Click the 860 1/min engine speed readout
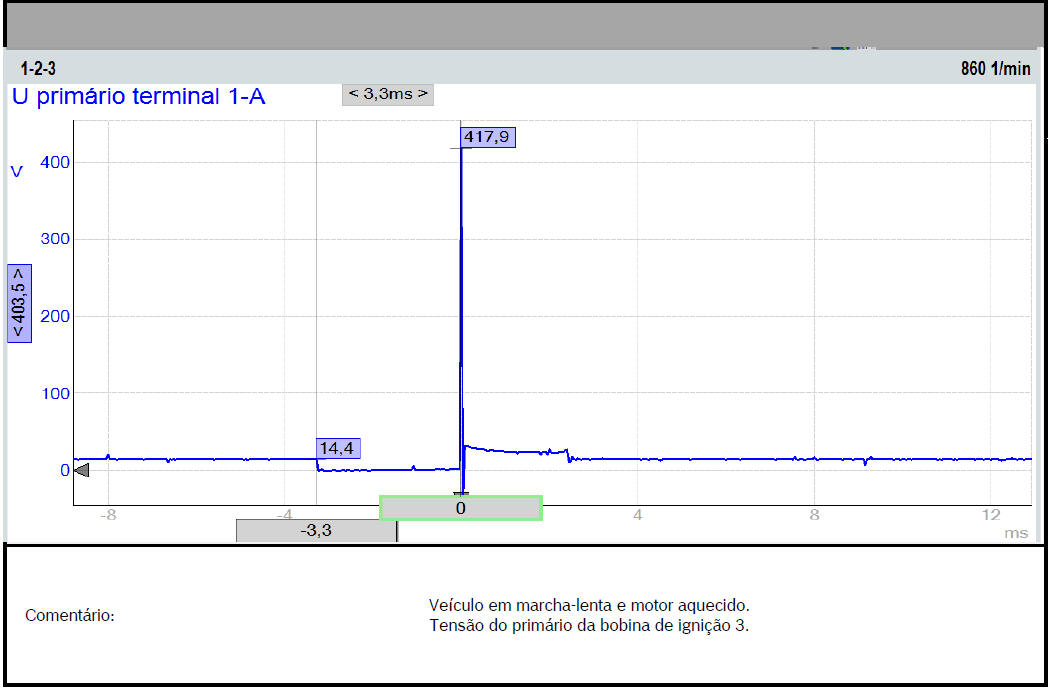Image resolution: width=1050 pixels, height=688 pixels. click(995, 70)
